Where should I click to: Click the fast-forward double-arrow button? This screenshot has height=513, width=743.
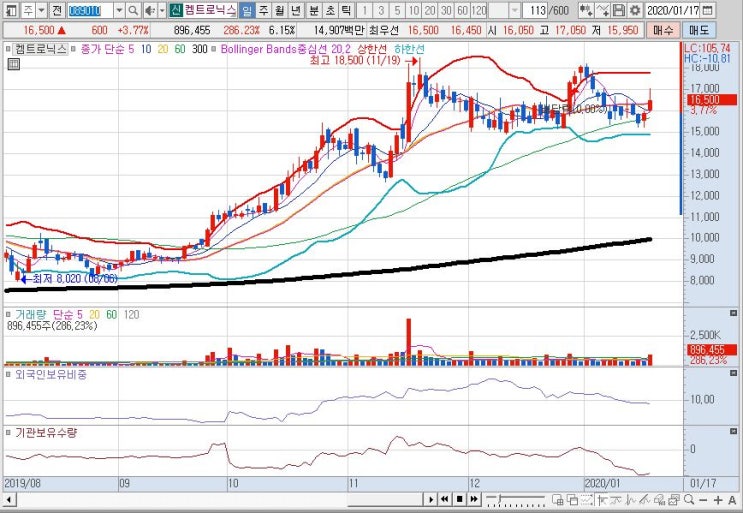474,499
